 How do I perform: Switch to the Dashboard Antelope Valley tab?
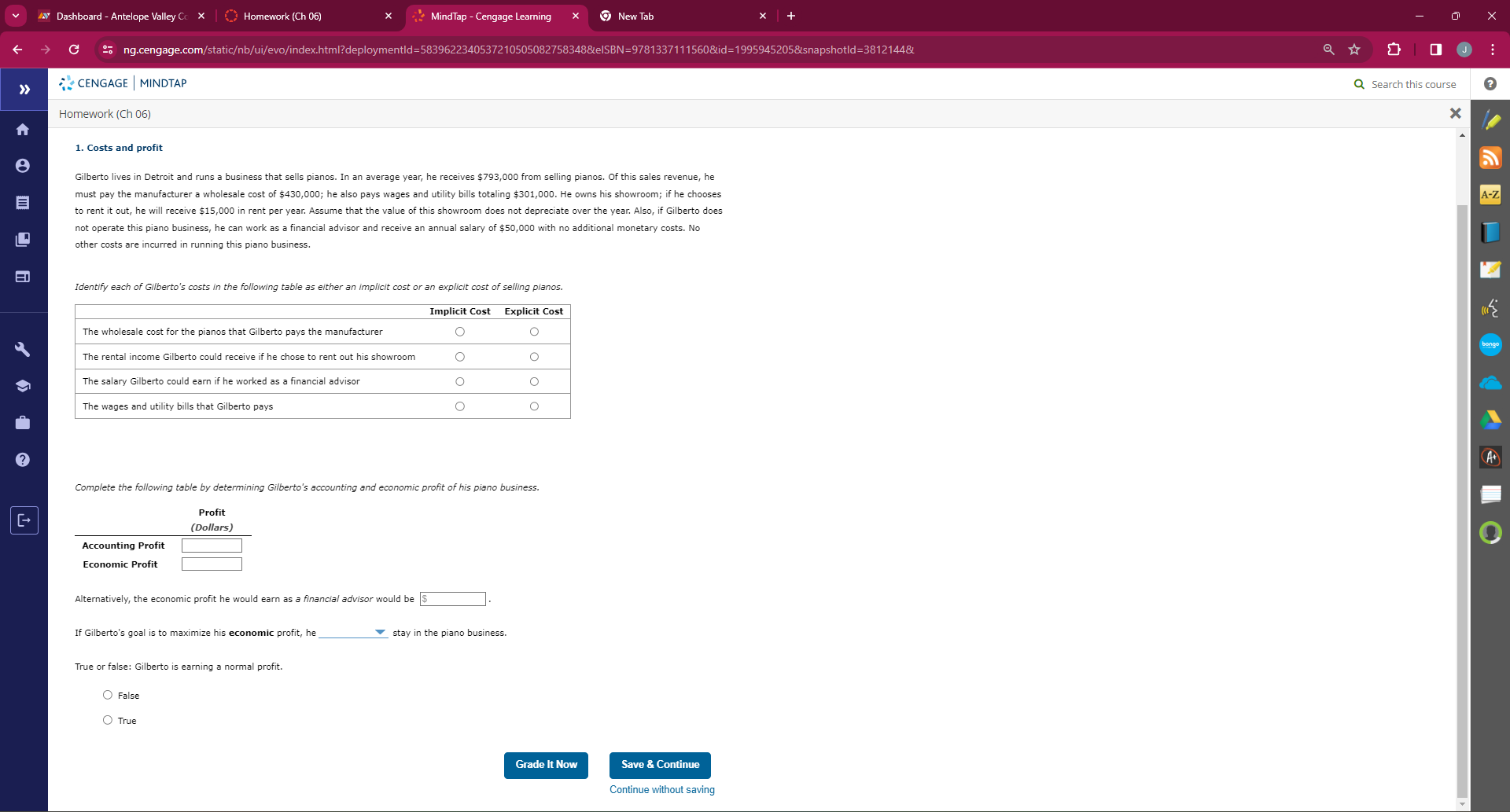(x=118, y=16)
